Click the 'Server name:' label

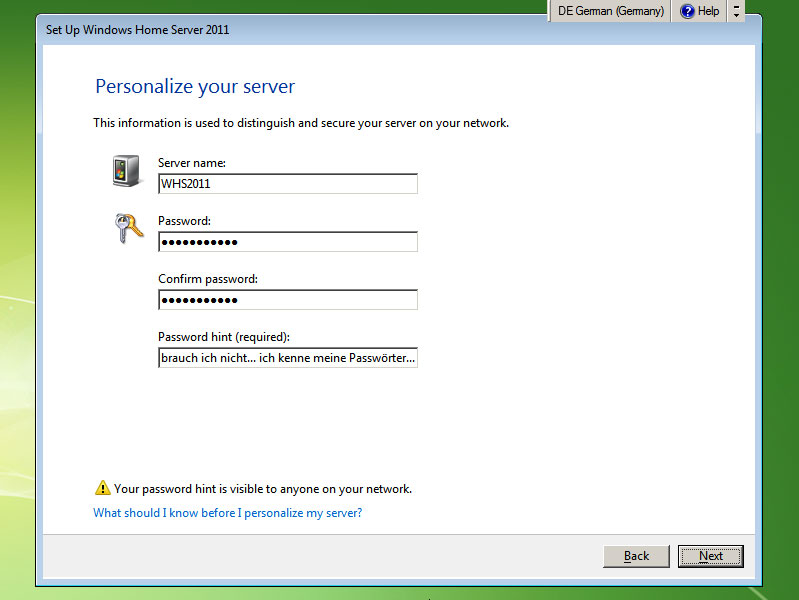[192, 163]
